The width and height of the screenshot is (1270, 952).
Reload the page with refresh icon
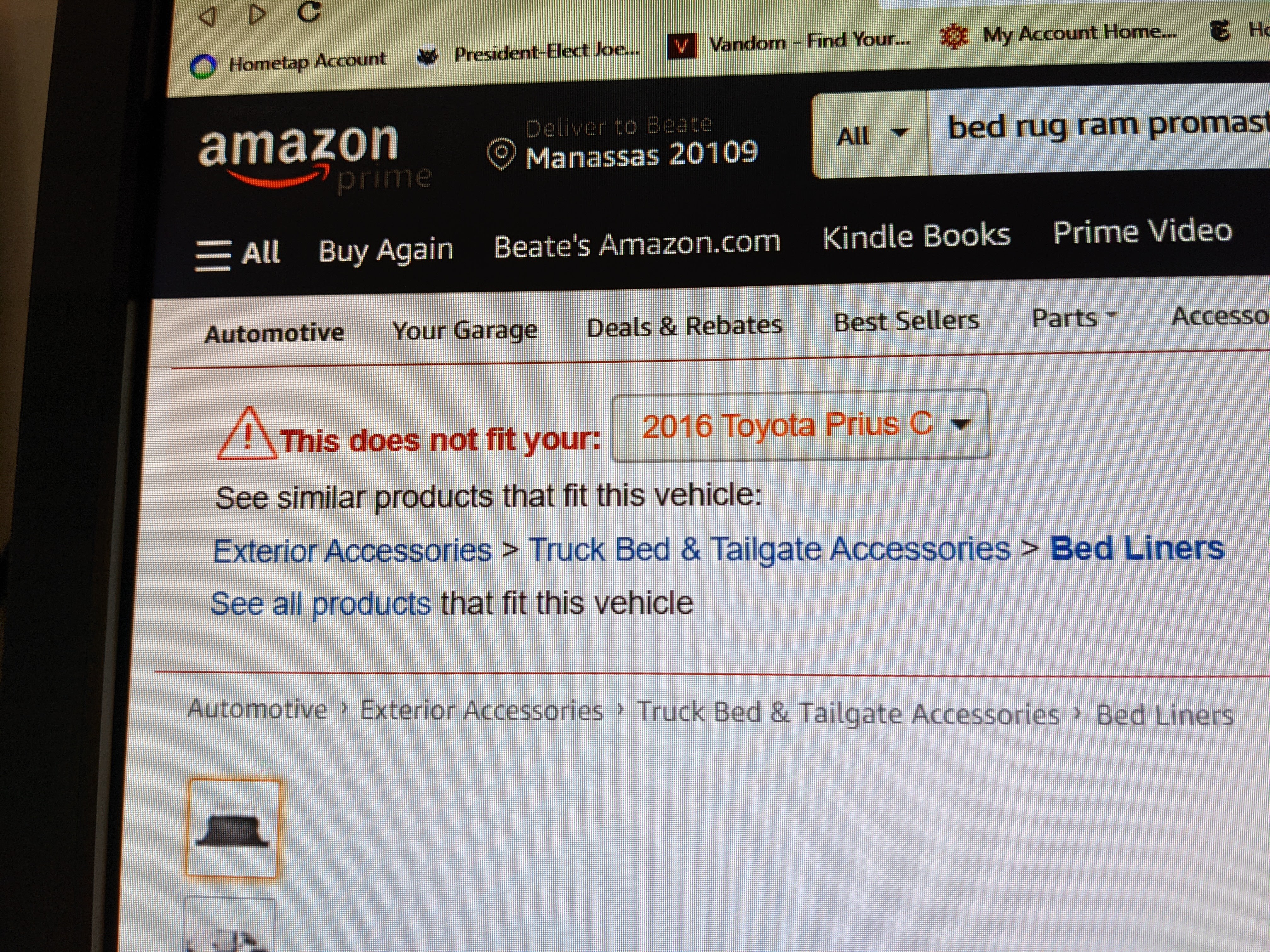[x=309, y=11]
